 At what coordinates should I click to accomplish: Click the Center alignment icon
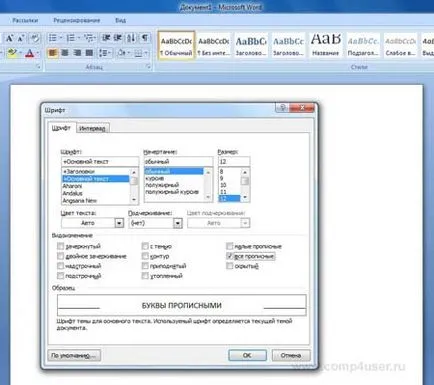pyautogui.click(x=65, y=53)
